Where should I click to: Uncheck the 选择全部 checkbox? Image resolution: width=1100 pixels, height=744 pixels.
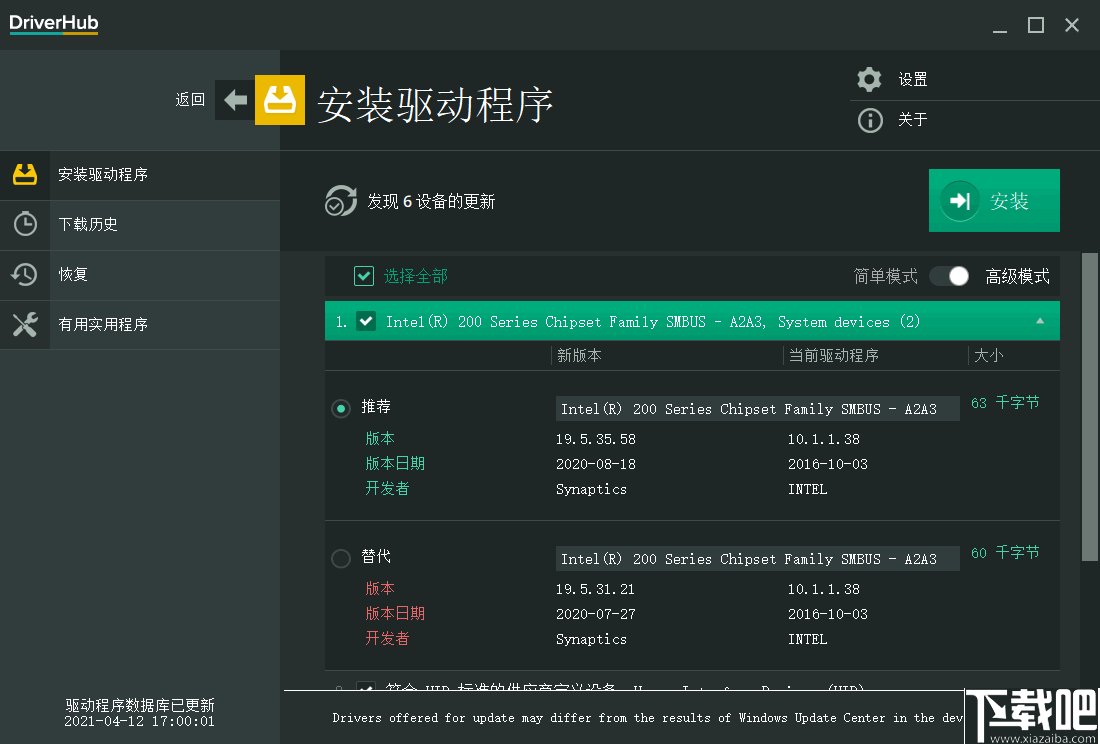(364, 276)
